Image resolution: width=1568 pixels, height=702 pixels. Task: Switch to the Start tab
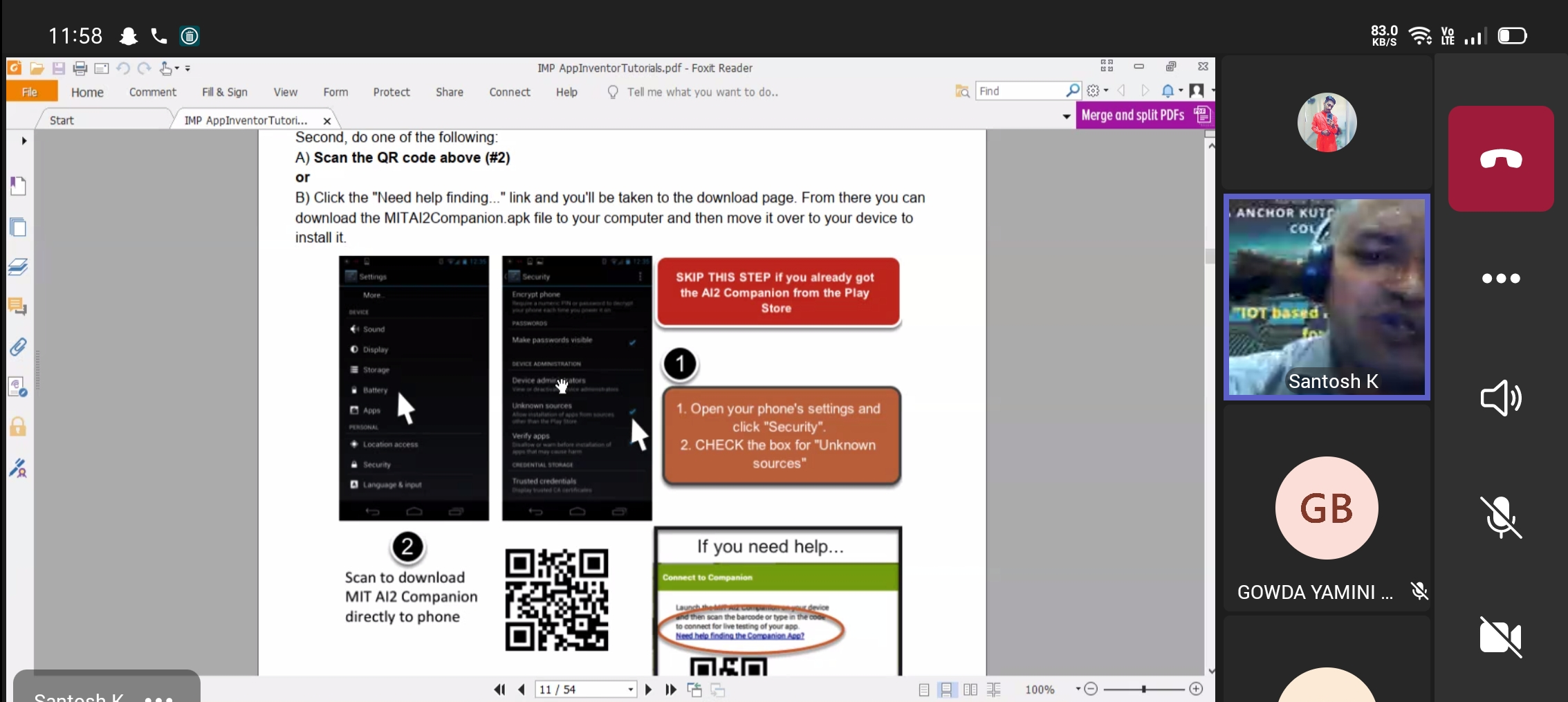62,120
